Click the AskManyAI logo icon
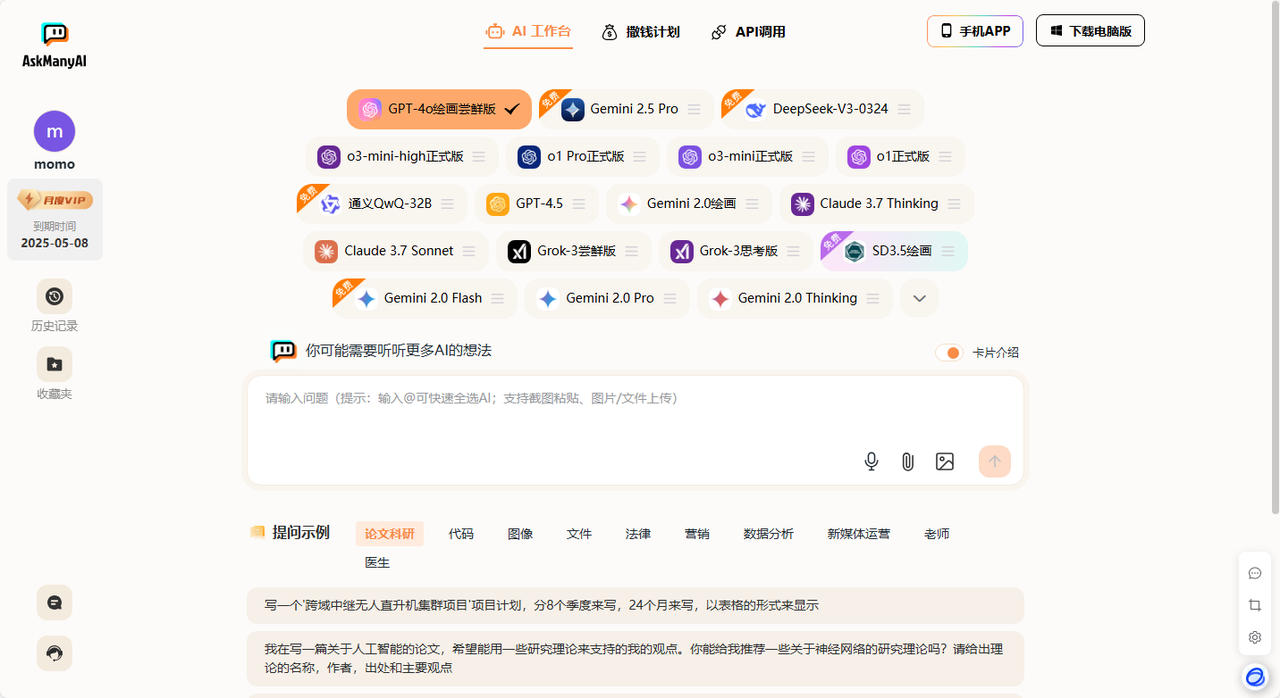Screen dimensions: 1280x698 pyautogui.click(x=55, y=35)
